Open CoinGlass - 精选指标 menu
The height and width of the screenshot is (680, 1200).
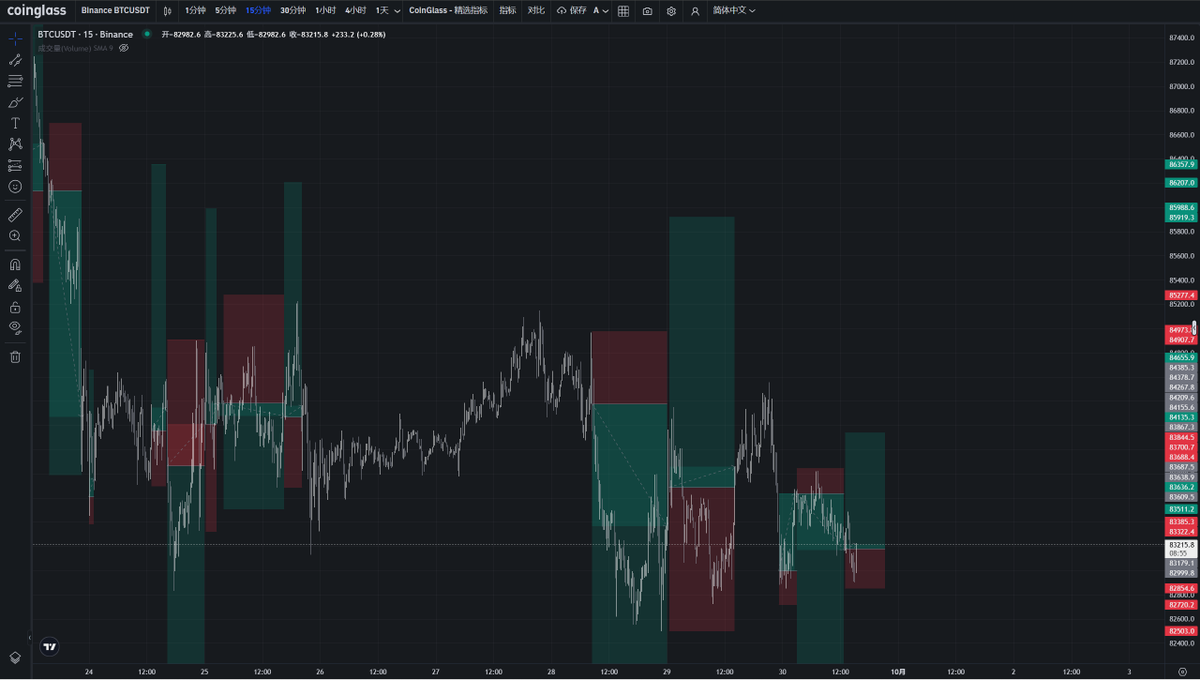tap(449, 11)
